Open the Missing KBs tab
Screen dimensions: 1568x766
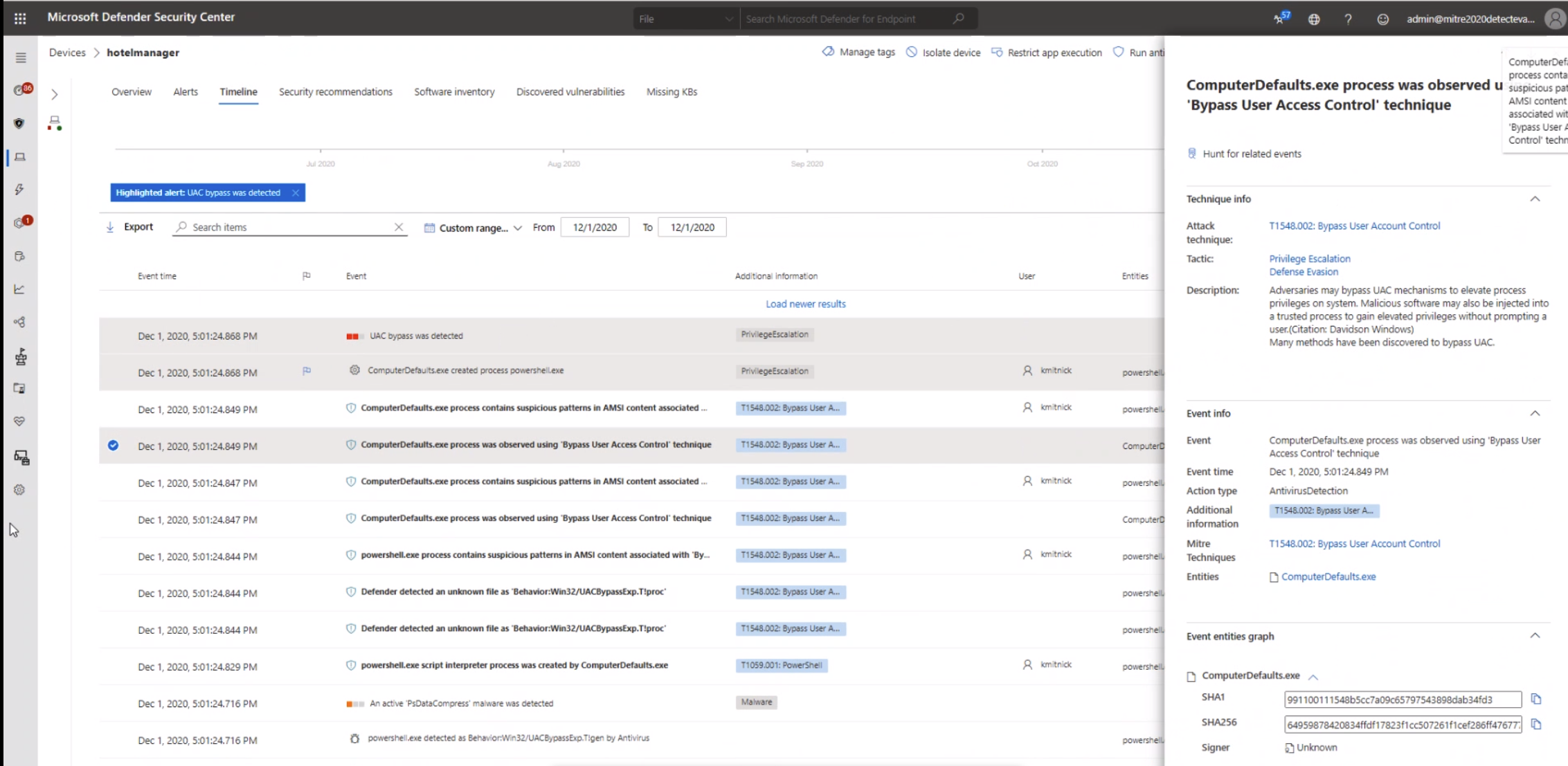point(672,91)
